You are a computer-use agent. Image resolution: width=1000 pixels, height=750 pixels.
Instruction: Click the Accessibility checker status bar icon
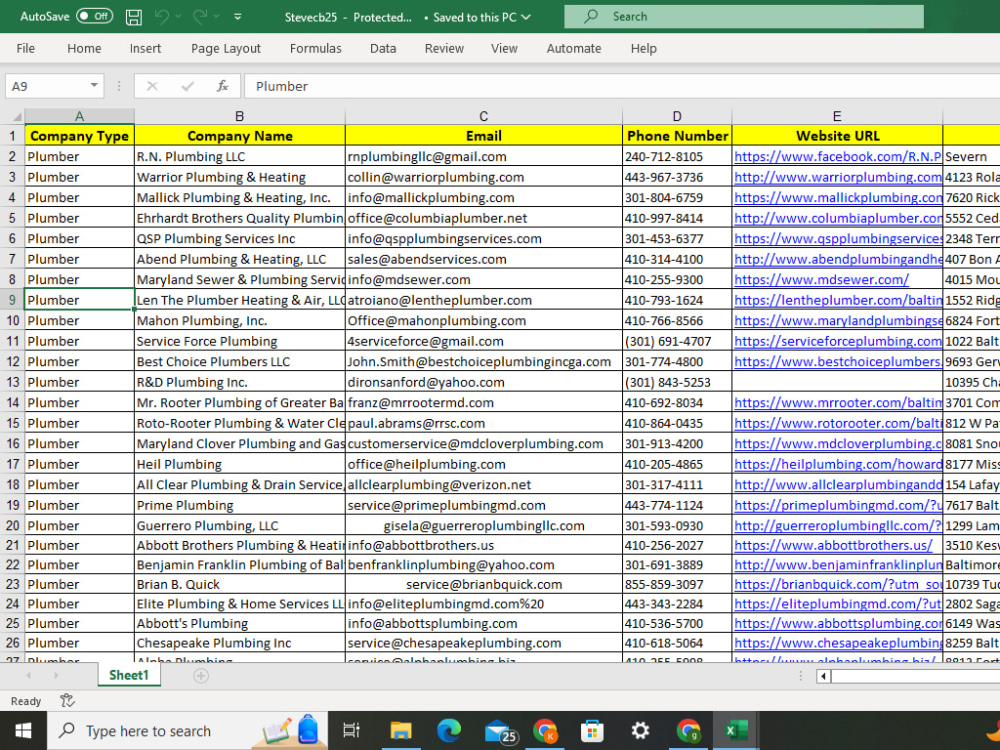[x=67, y=701]
